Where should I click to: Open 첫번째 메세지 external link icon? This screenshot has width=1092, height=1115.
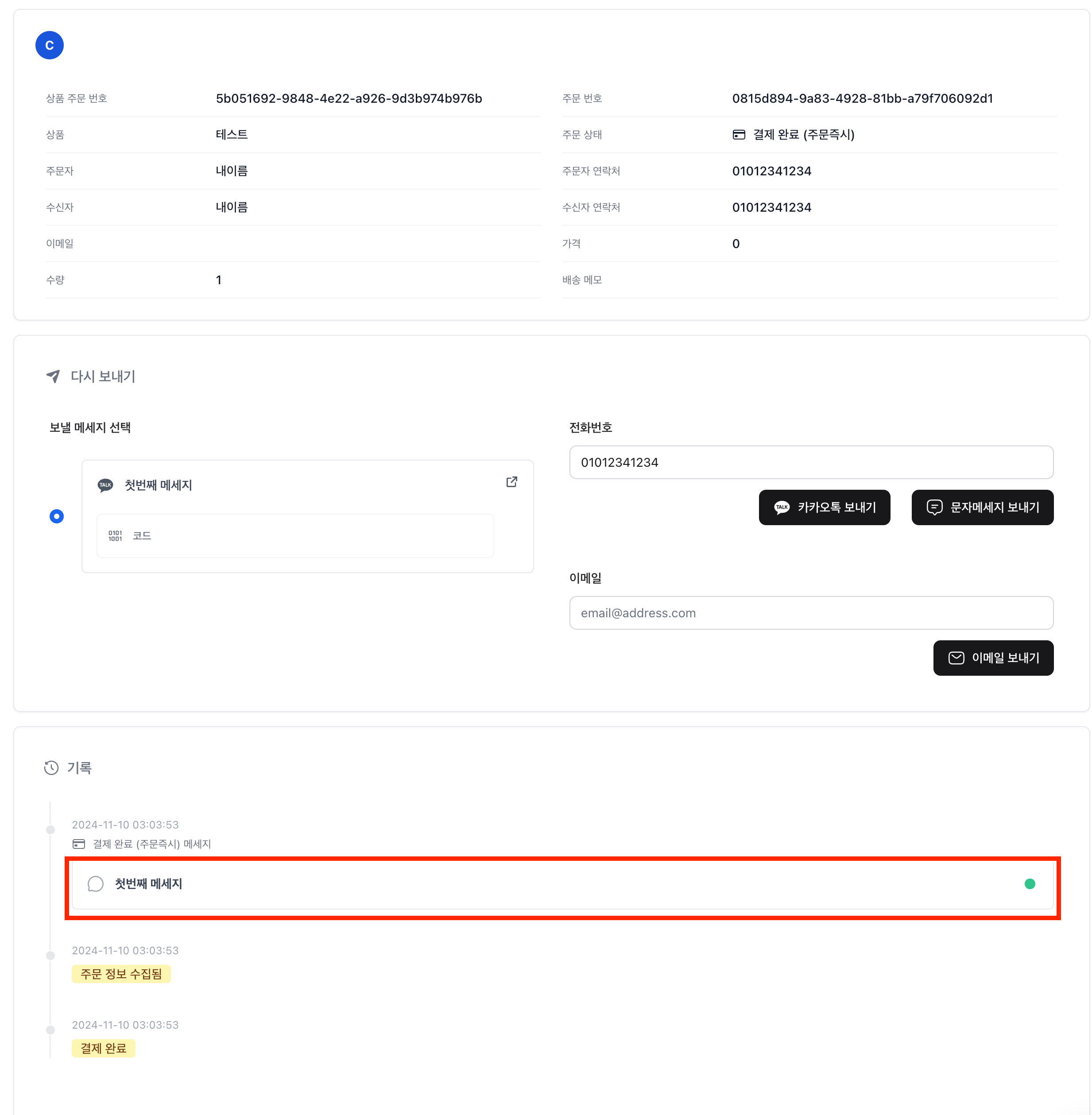coord(511,482)
